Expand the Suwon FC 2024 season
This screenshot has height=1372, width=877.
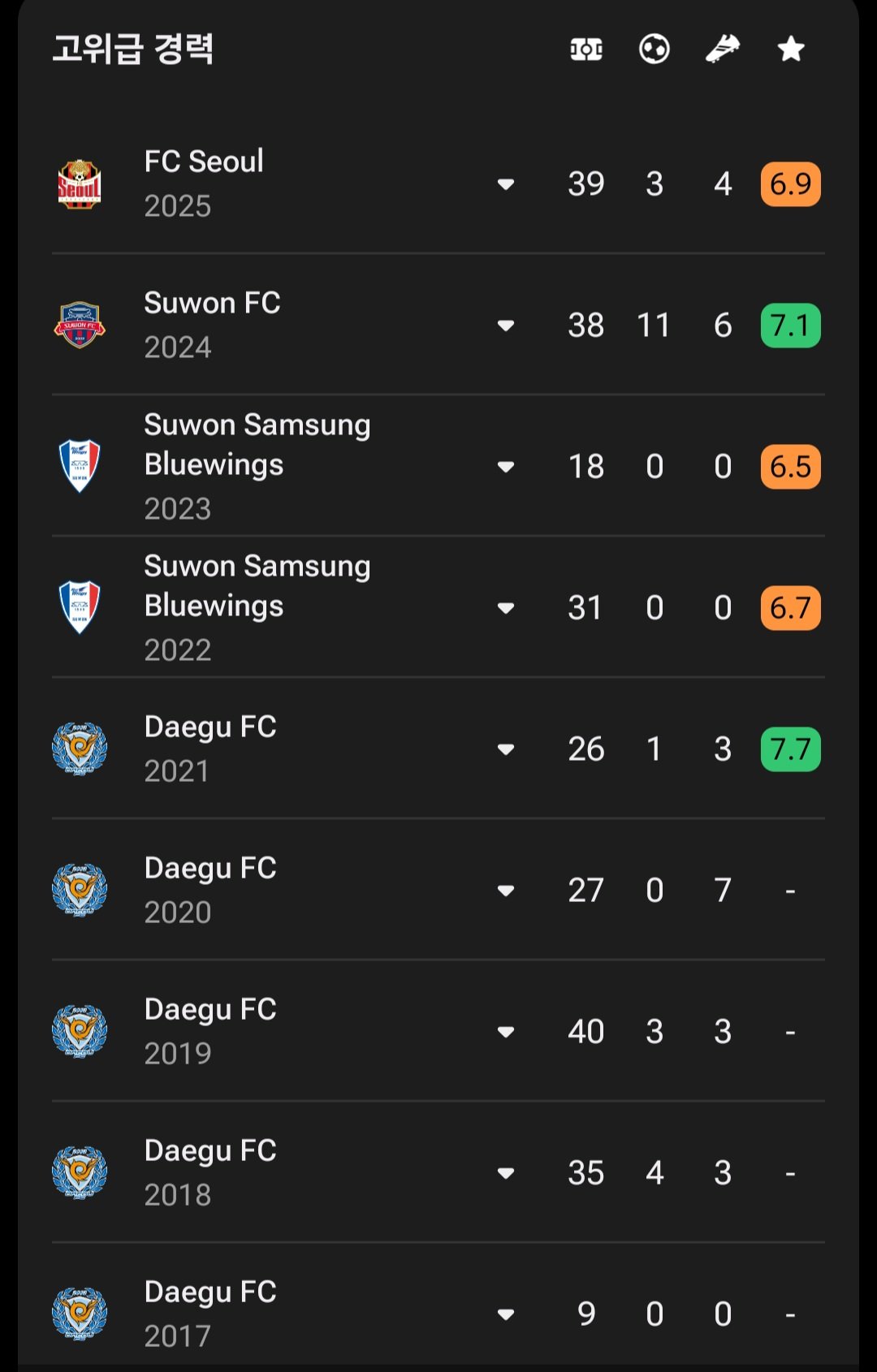click(x=506, y=326)
